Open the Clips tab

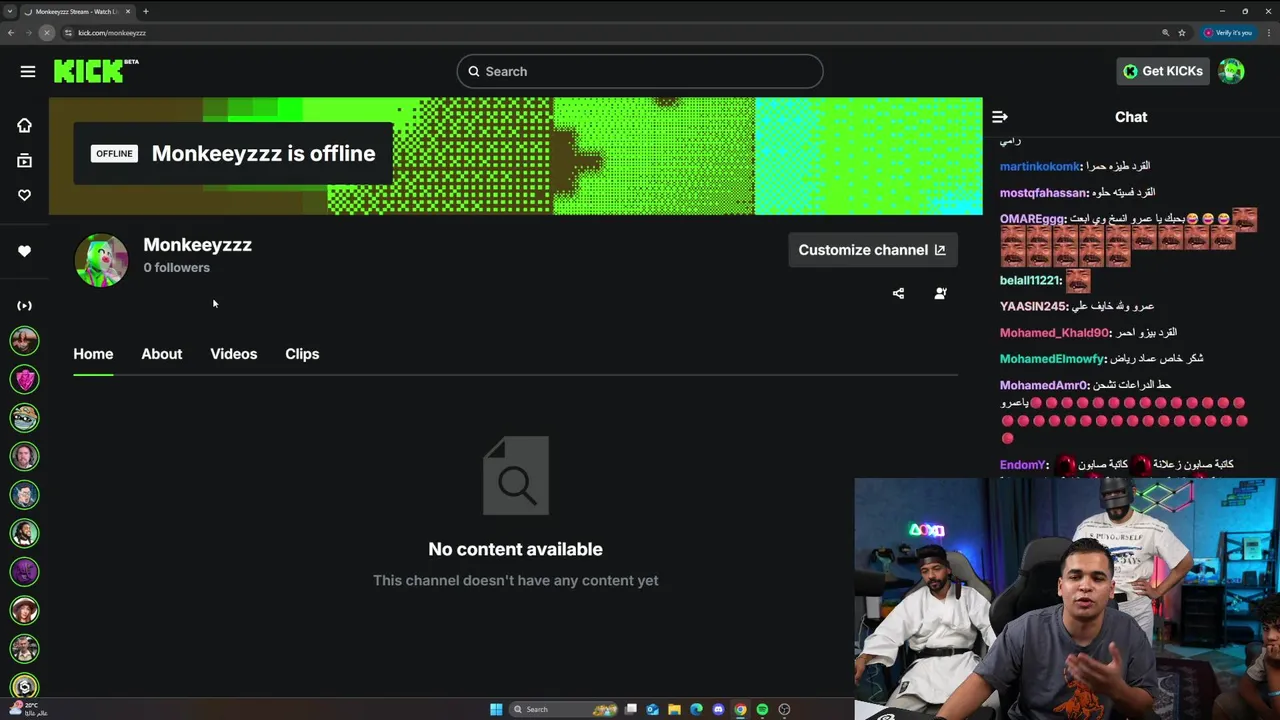click(302, 354)
